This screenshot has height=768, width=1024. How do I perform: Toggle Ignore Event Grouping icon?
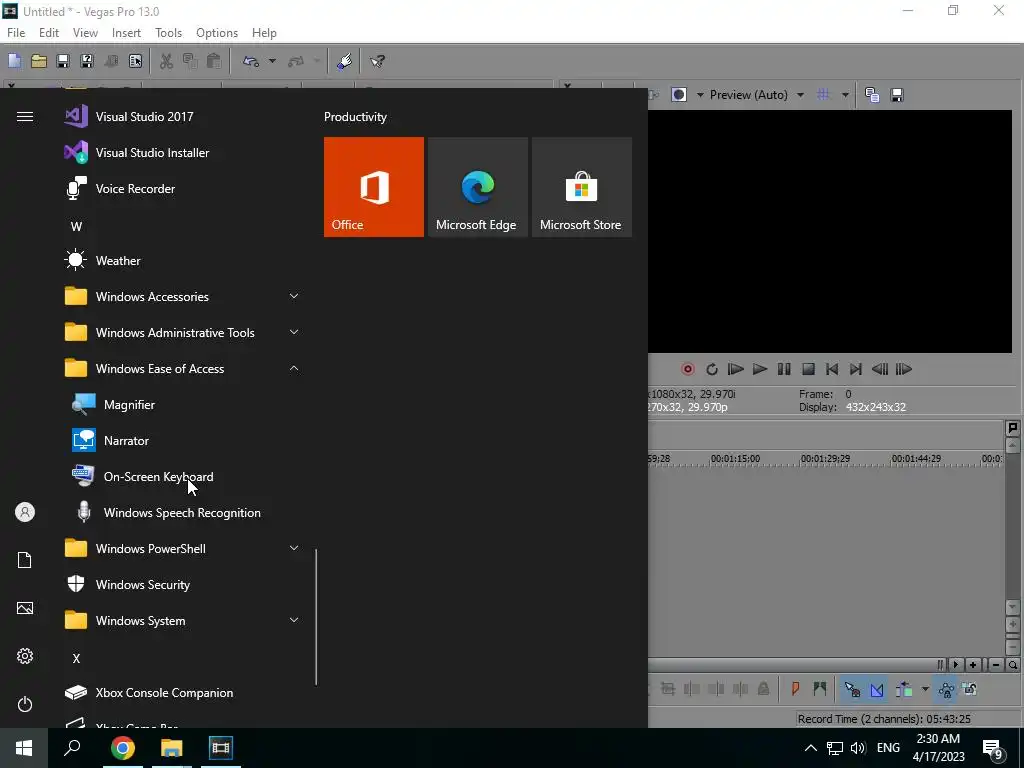(970, 689)
